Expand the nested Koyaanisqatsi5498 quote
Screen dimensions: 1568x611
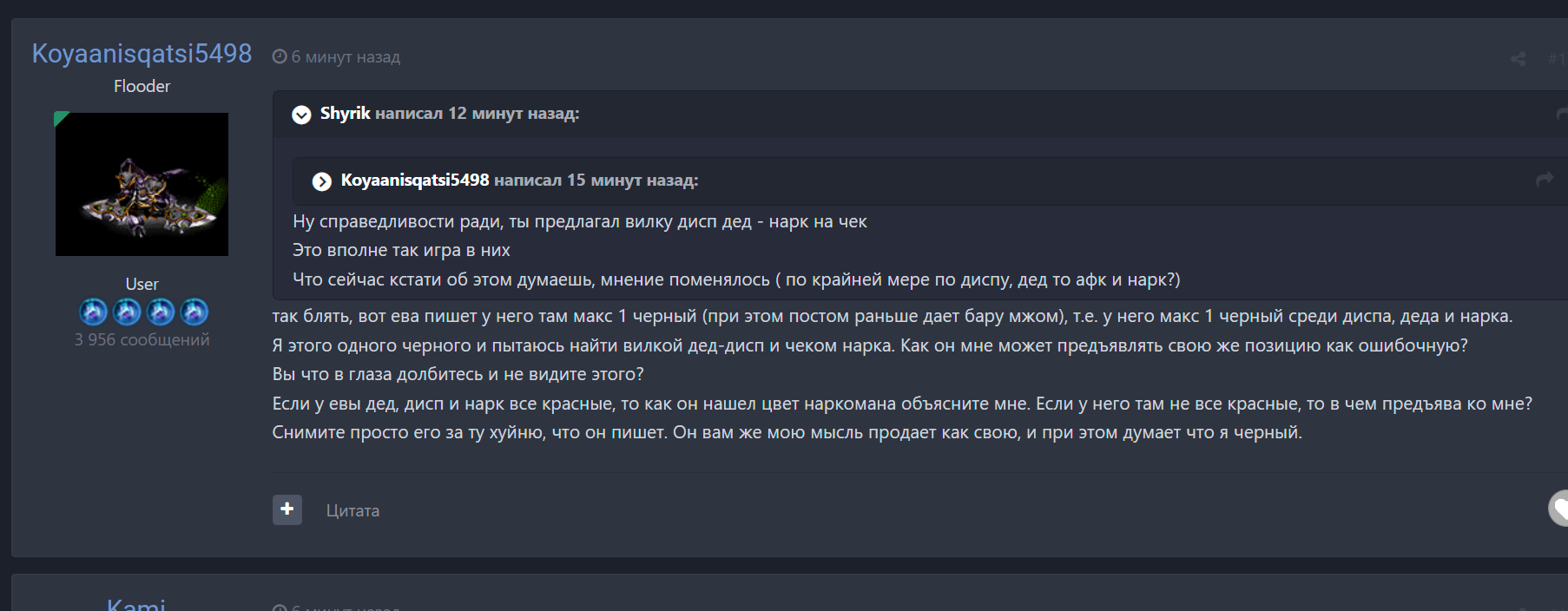[322, 181]
